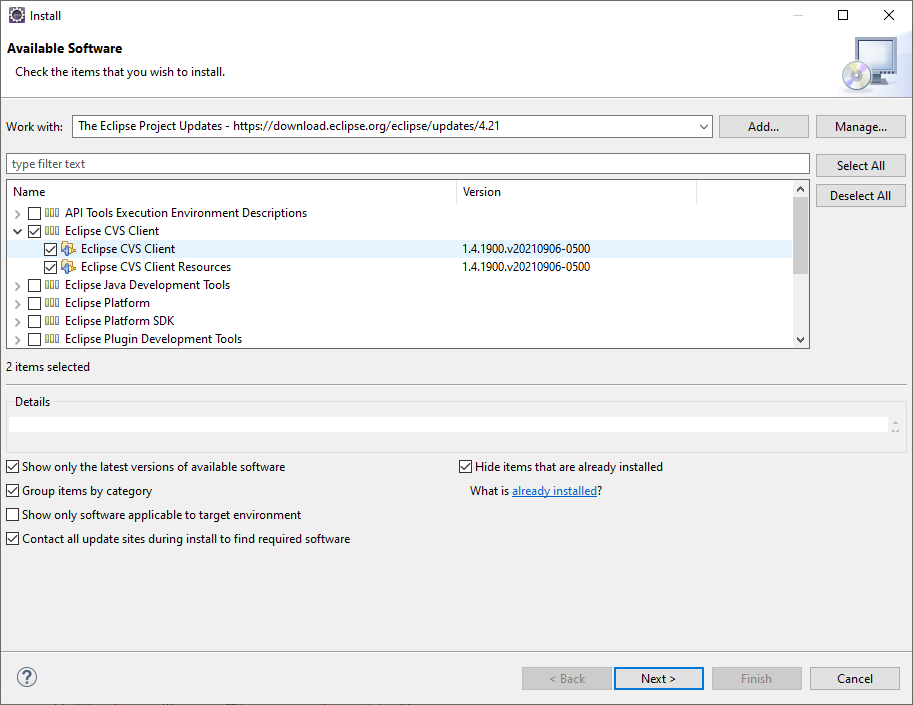Click the Manage... button
913x705 pixels.
[x=860, y=126]
